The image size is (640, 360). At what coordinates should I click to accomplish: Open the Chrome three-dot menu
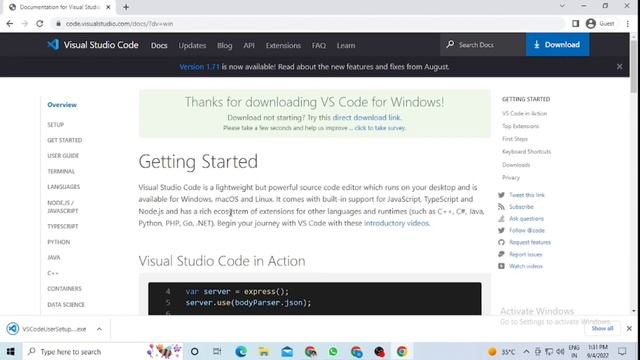[628, 24]
